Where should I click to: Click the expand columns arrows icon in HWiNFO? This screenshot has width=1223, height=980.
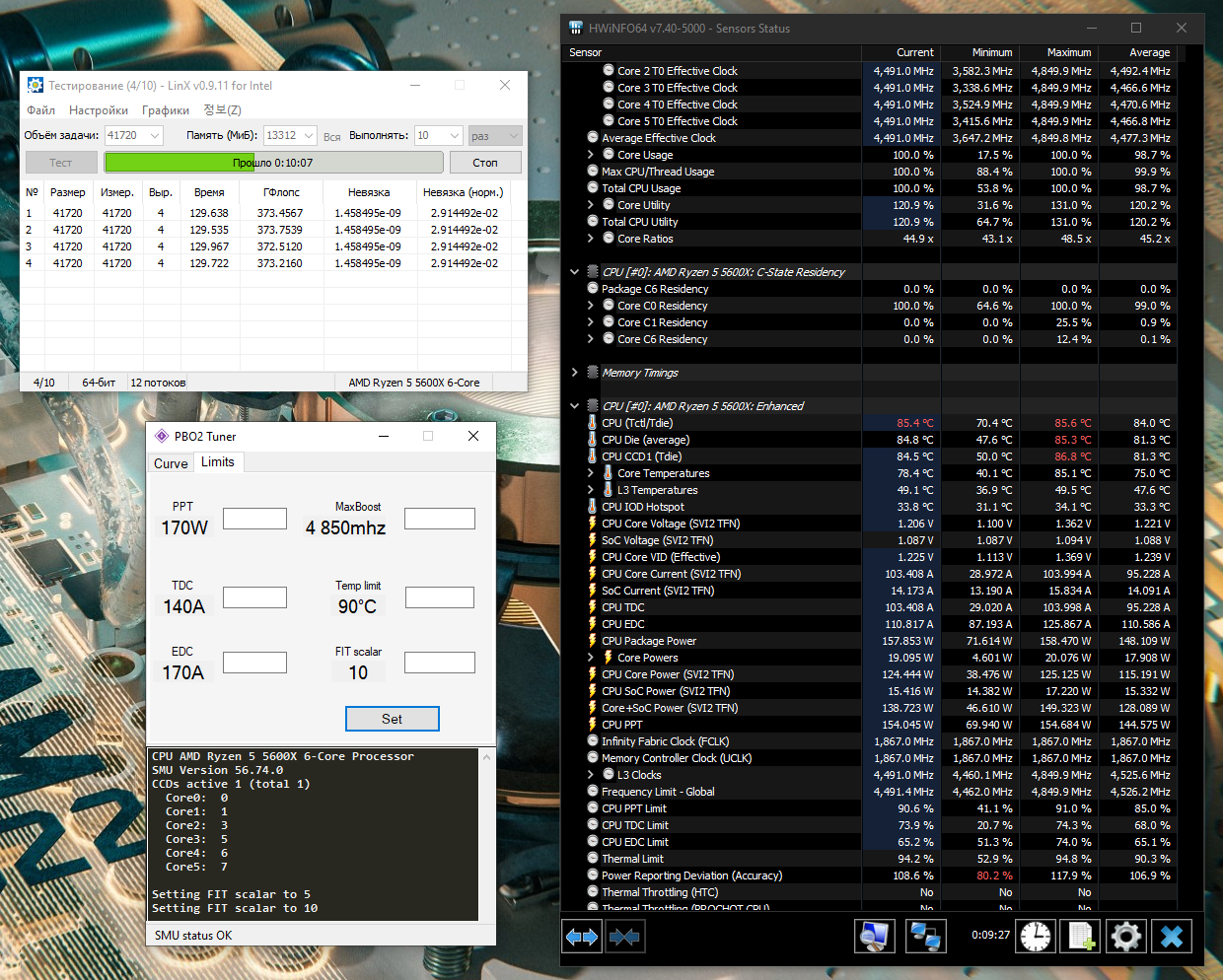click(582, 937)
